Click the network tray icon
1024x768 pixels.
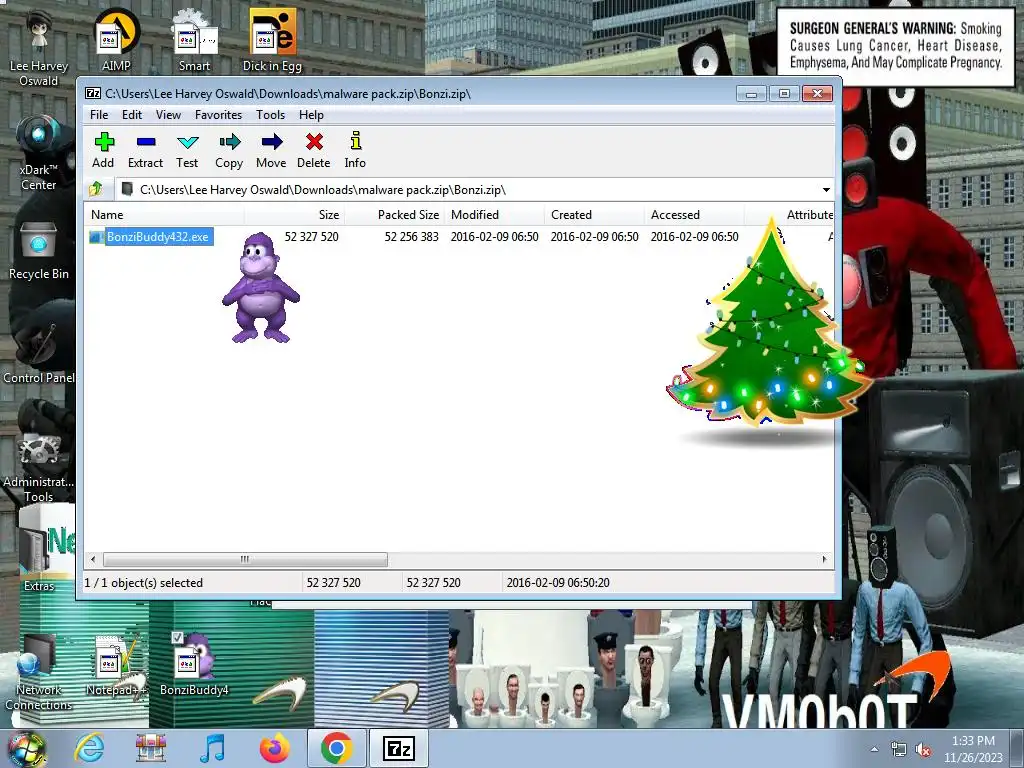899,750
